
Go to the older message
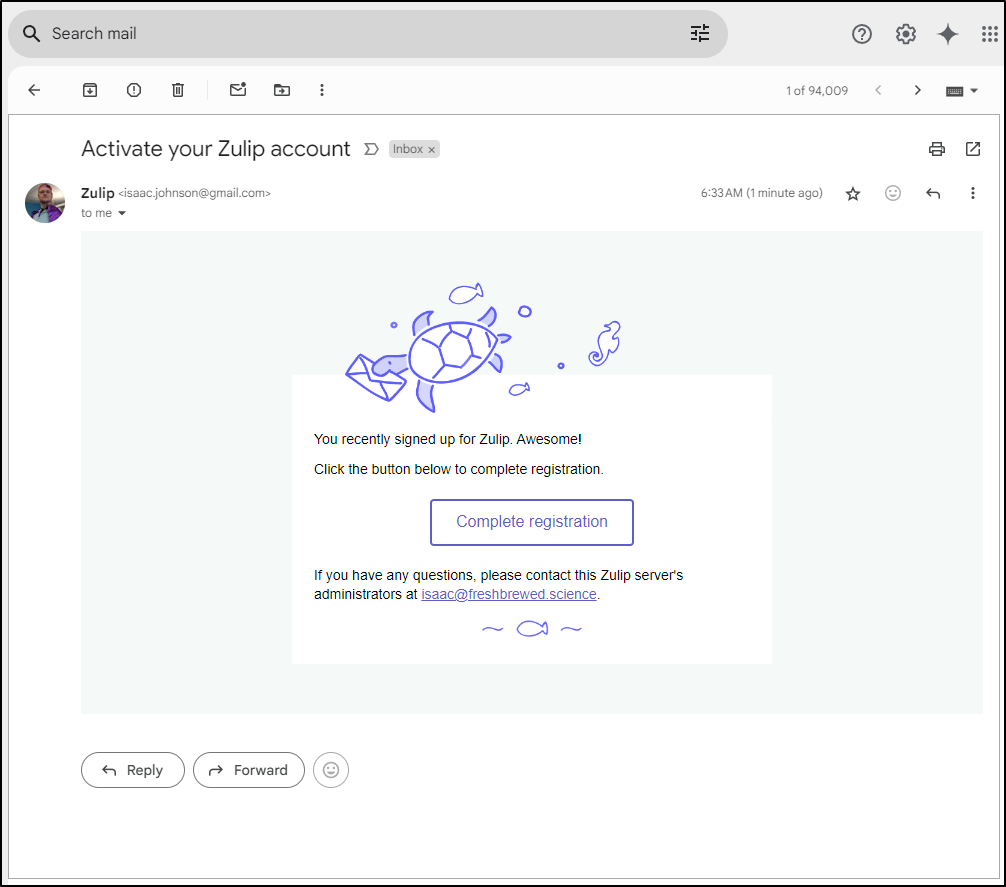(917, 90)
